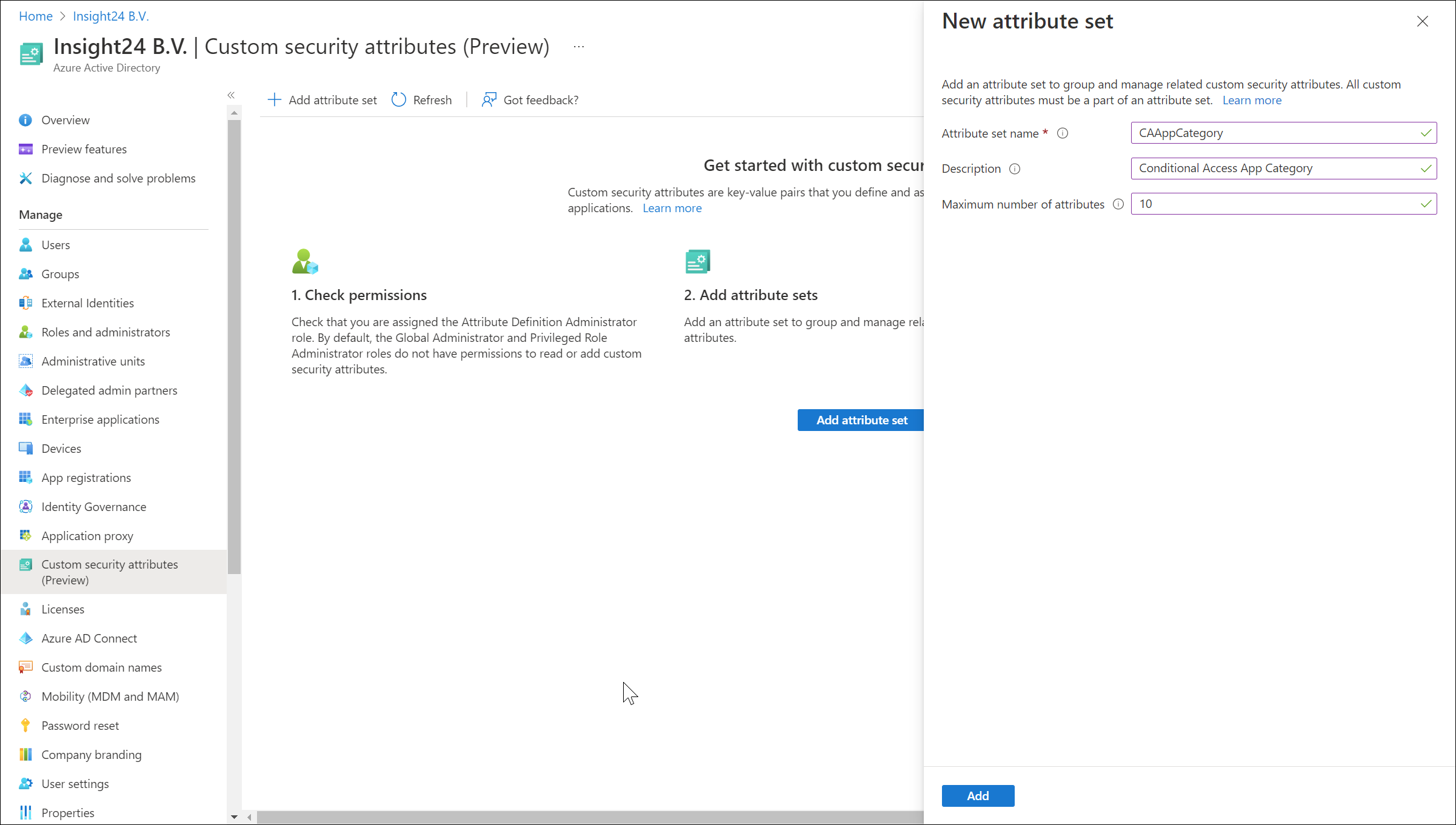Click the Add attribute sets step icon
Screen dimensions: 1456x825
(698, 261)
